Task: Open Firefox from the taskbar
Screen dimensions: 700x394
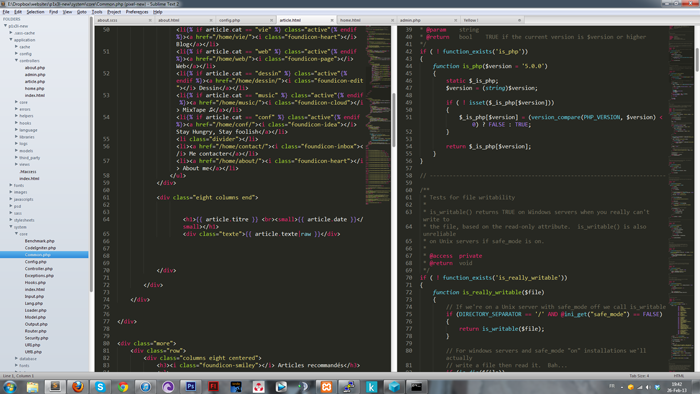Action: click(78, 386)
